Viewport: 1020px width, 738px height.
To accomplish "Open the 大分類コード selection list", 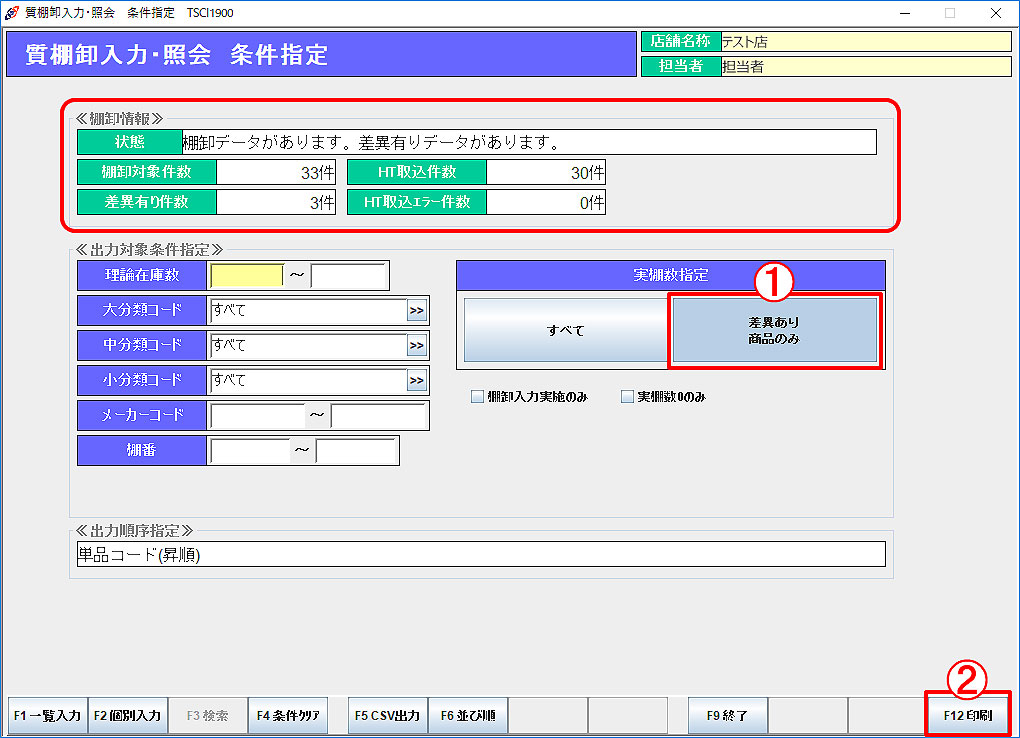I will pyautogui.click(x=417, y=311).
